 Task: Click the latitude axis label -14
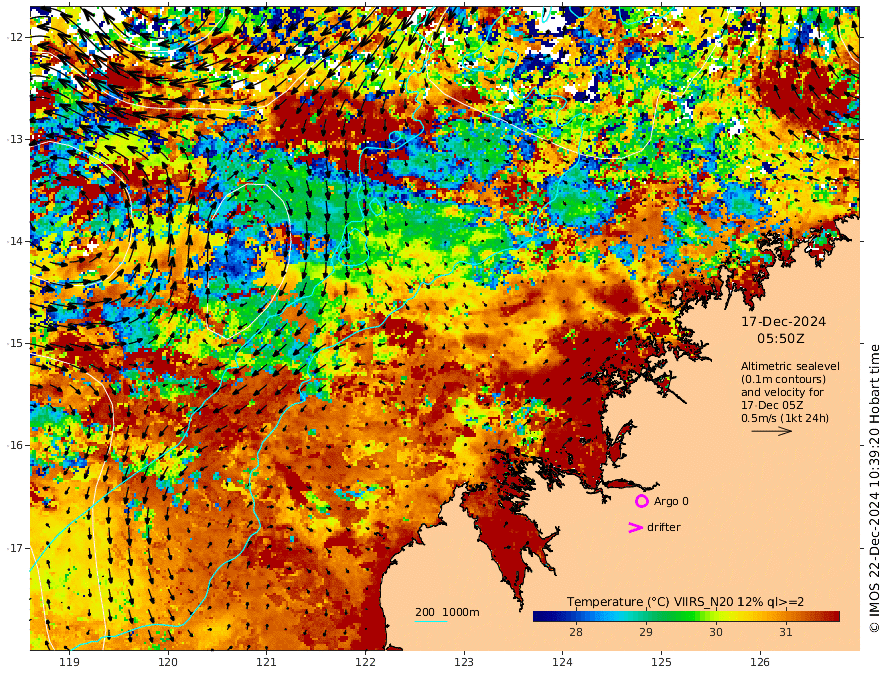tap(15, 241)
